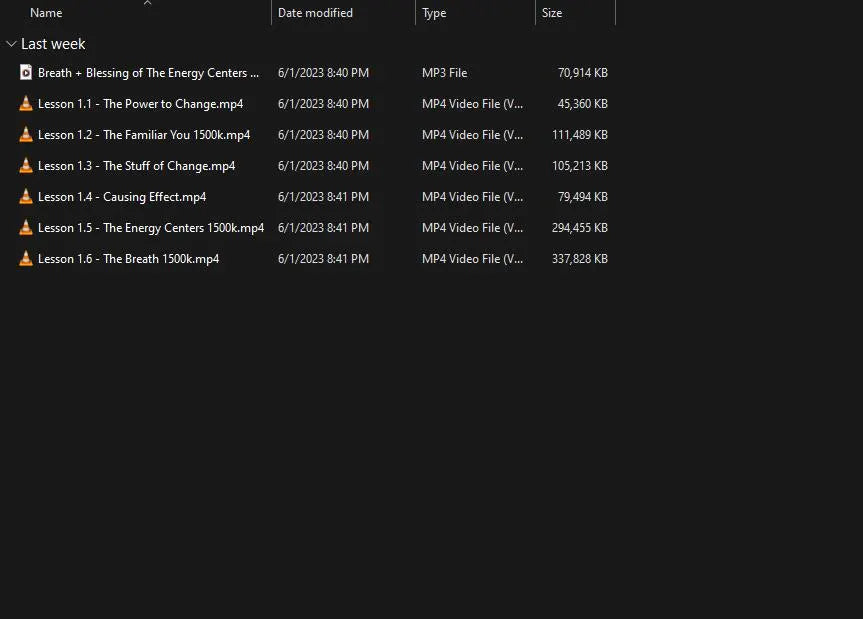
Task: Click the VLC cone icon for Lesson 1.4
Action: click(26, 196)
